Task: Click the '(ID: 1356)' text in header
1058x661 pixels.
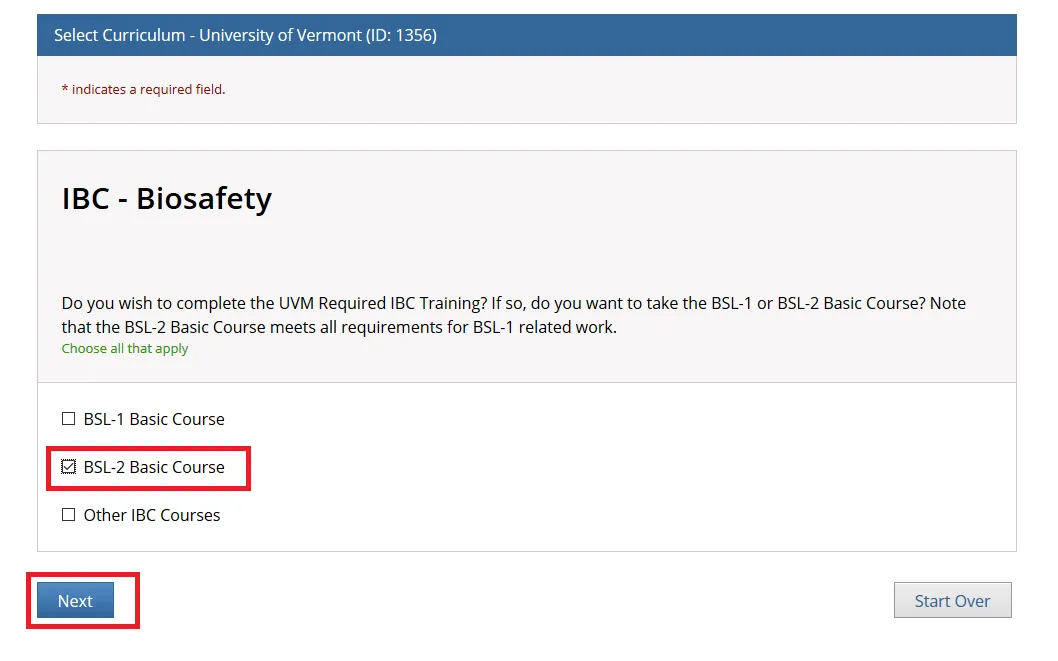Action: pos(401,35)
